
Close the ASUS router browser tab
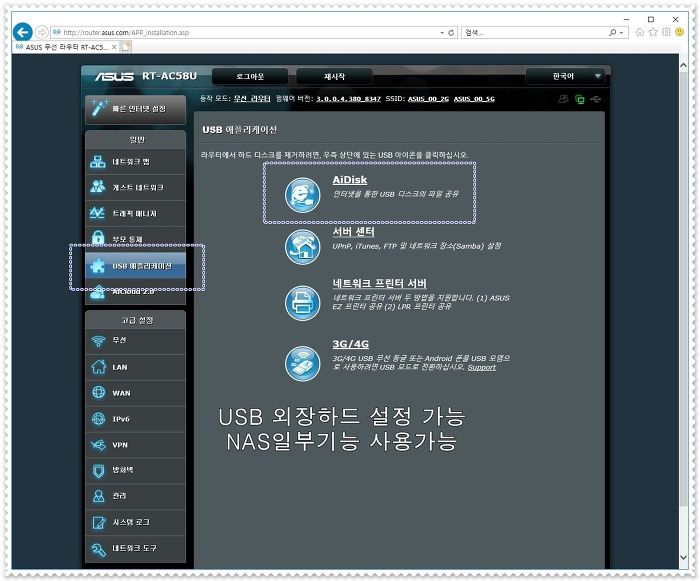coord(114,47)
